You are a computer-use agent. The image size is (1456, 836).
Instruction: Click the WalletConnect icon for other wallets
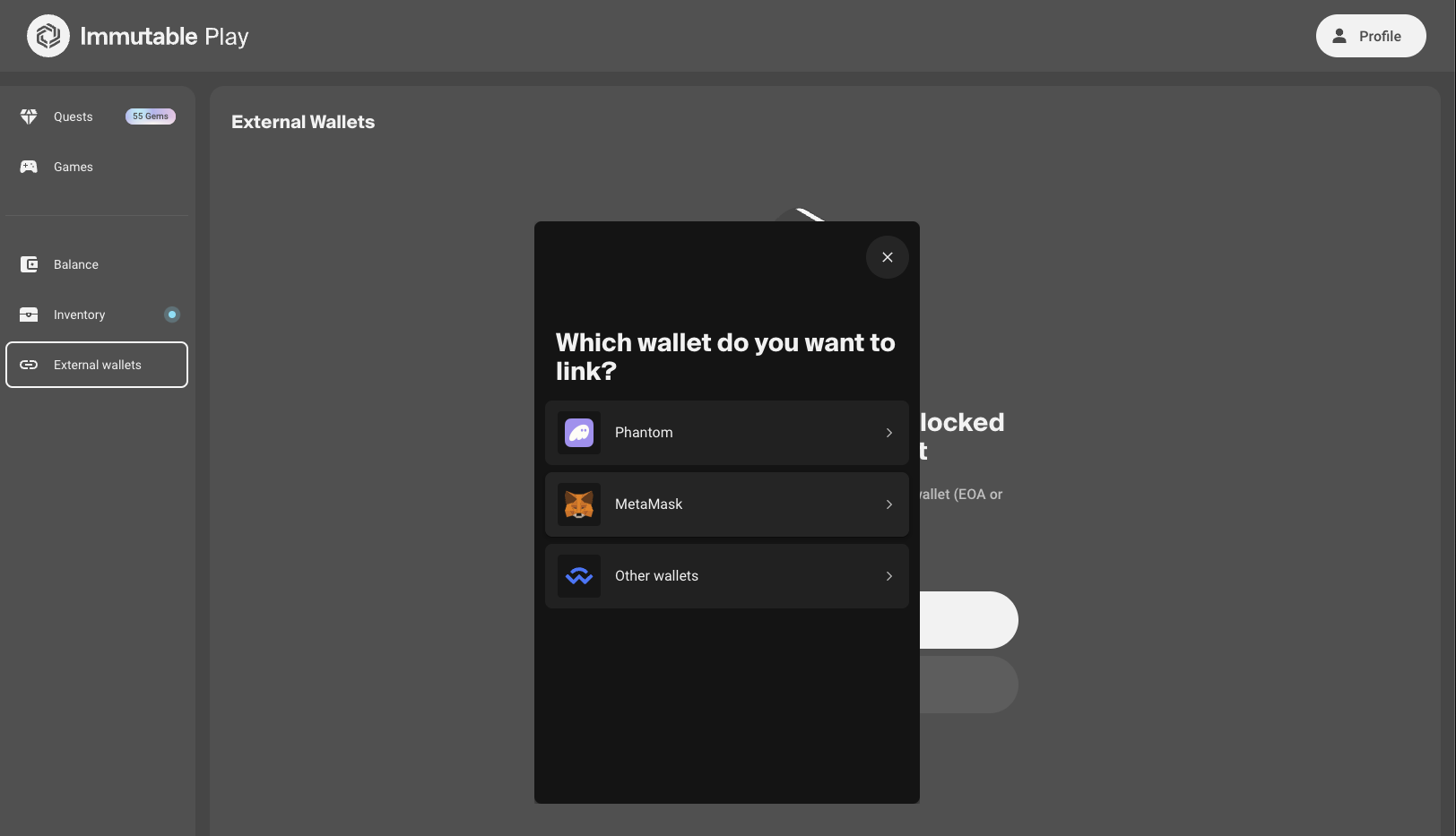pyautogui.click(x=579, y=576)
